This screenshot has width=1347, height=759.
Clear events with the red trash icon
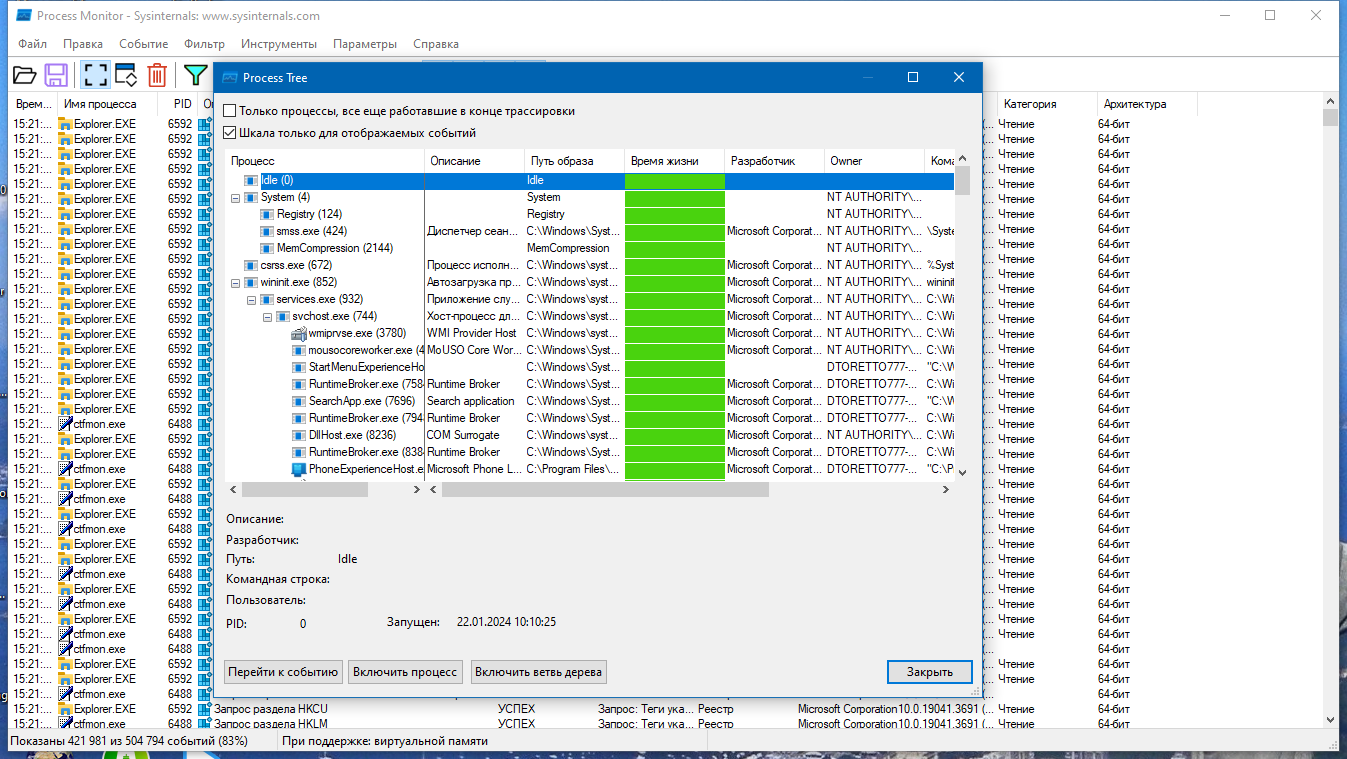pyautogui.click(x=157, y=75)
